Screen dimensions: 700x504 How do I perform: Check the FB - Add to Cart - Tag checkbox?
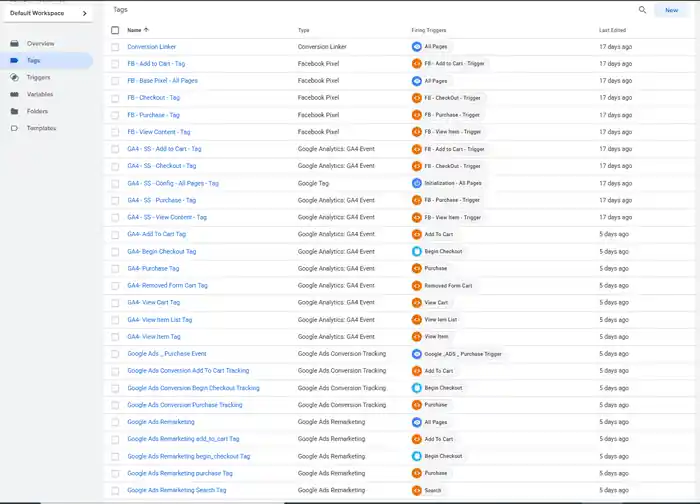[x=115, y=64]
